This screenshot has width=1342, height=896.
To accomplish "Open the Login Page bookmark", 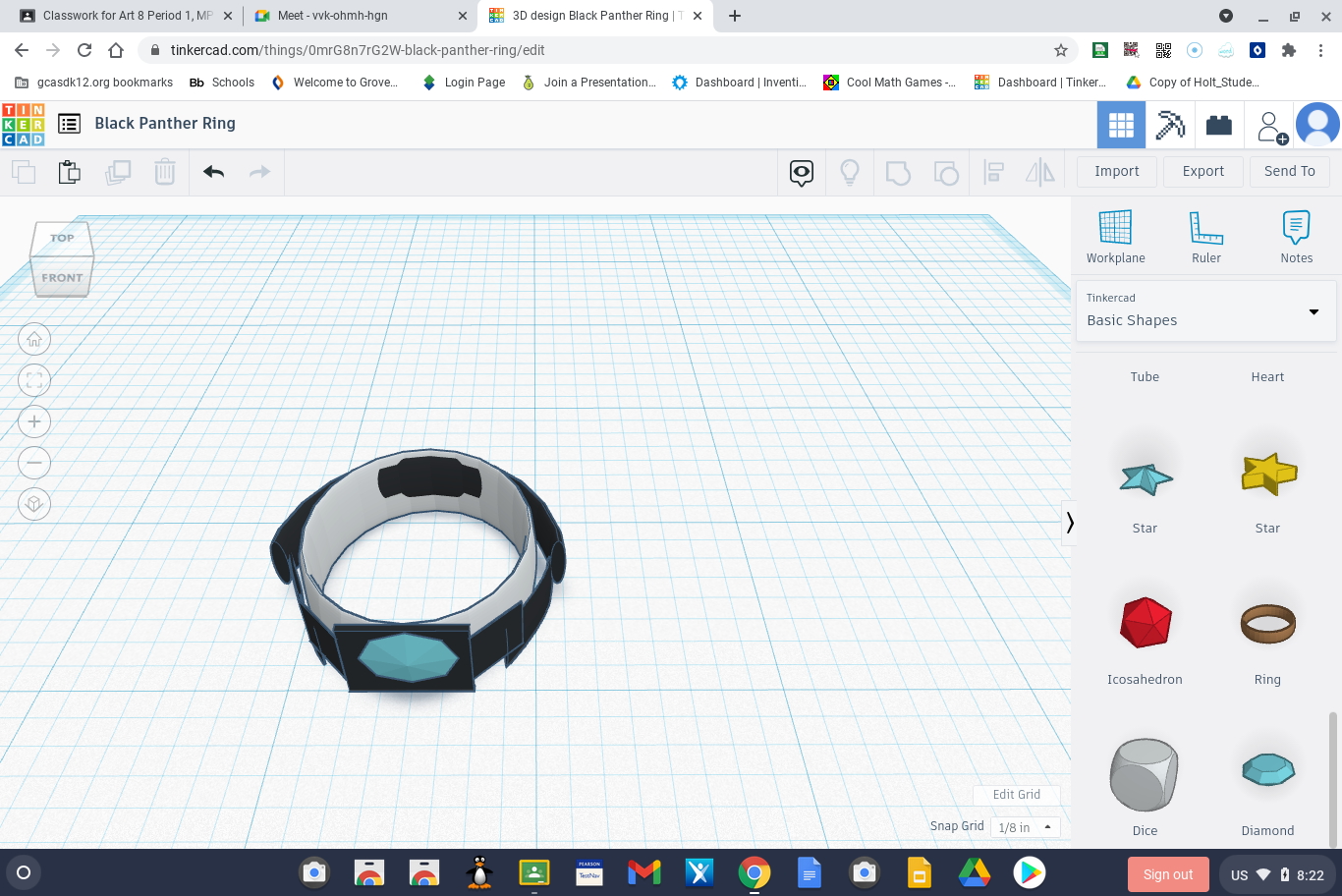I will coord(464,83).
